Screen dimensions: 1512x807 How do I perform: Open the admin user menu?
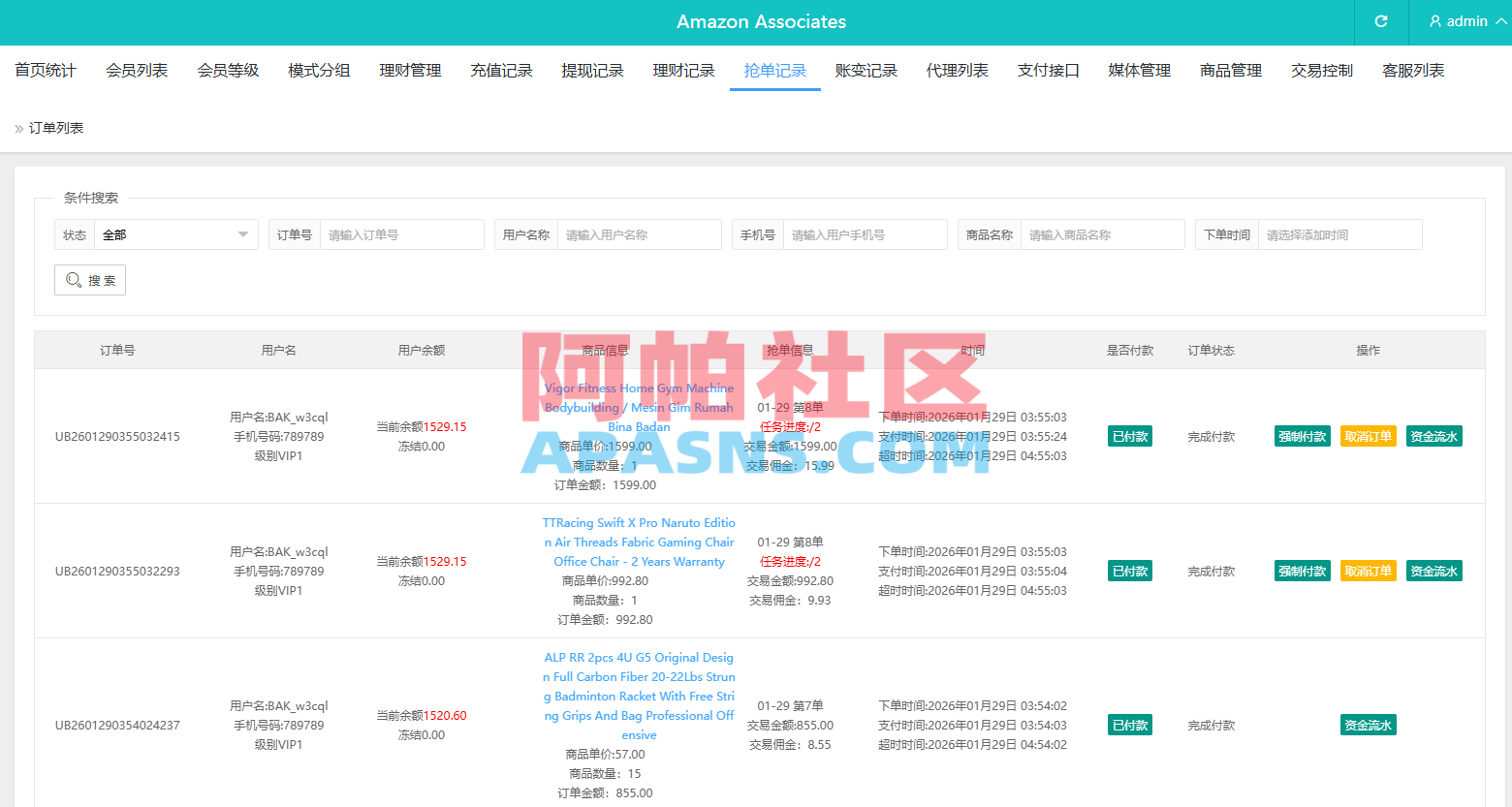(1467, 21)
